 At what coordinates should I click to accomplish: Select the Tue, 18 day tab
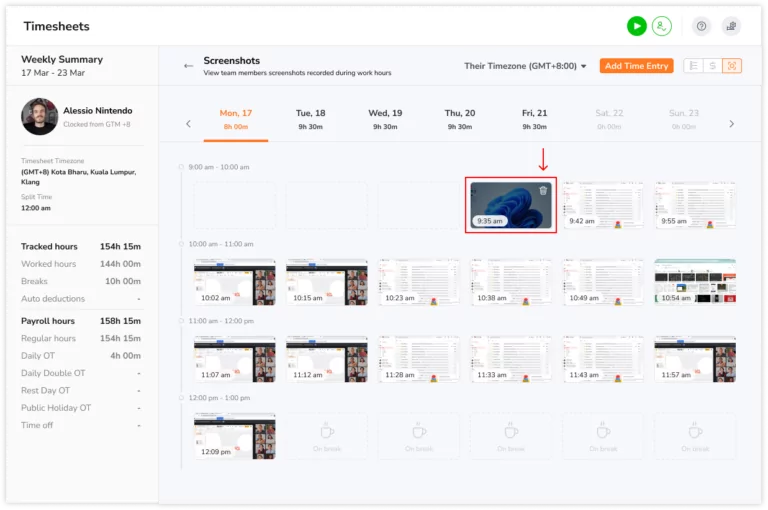coord(310,119)
